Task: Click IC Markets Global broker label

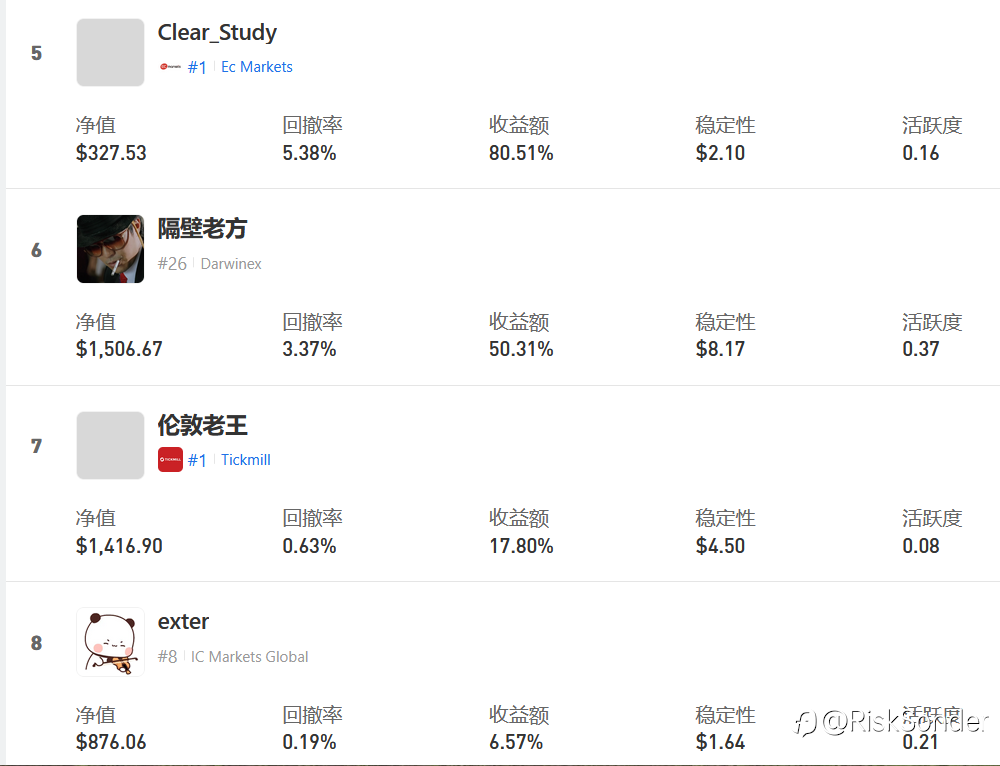Action: point(249,656)
